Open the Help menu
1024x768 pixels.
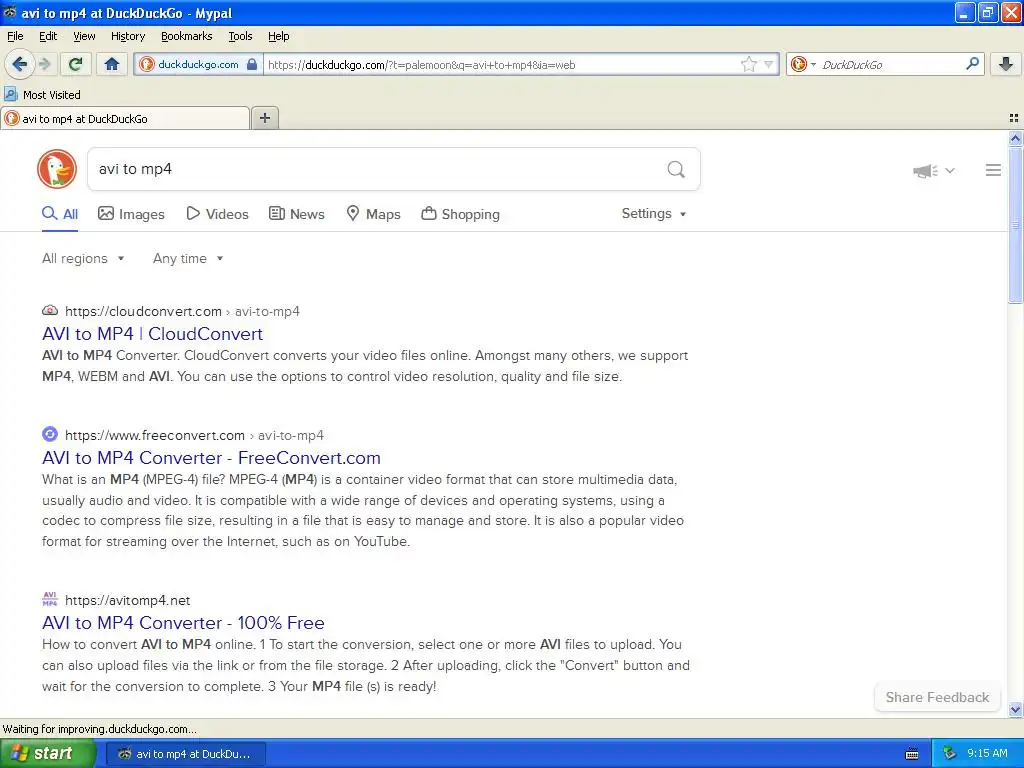click(278, 36)
